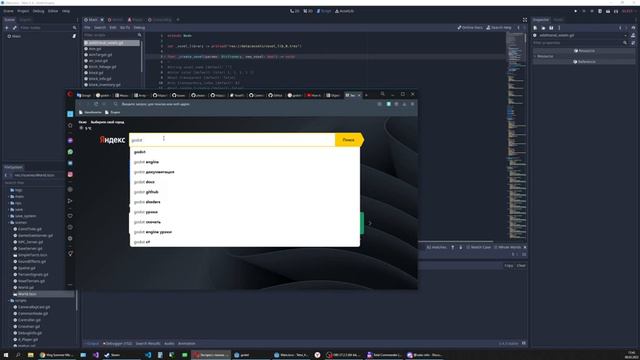Expand the scripts folder in FileSystem
The height and width of the screenshot is (360, 640).
9,300
